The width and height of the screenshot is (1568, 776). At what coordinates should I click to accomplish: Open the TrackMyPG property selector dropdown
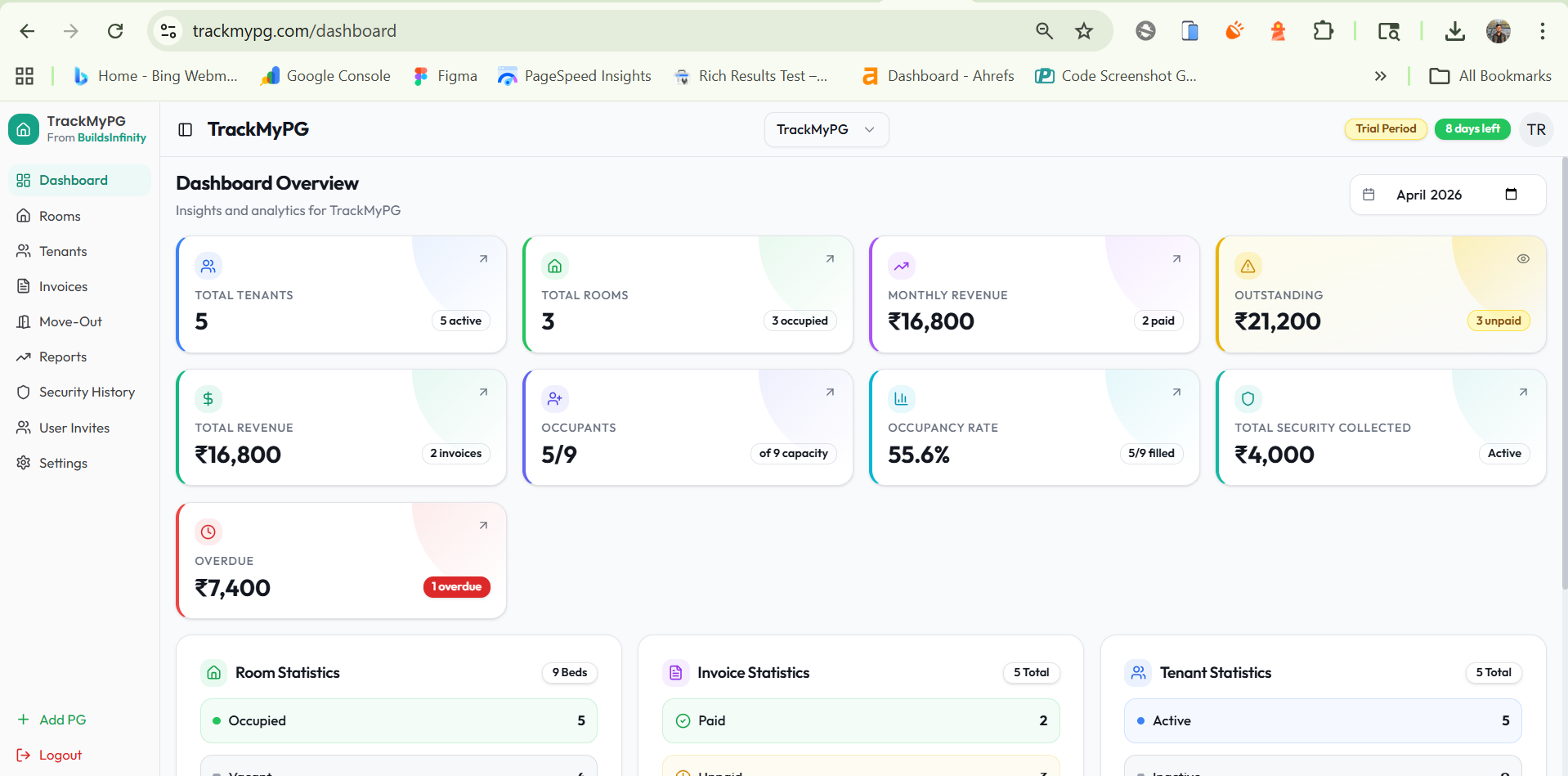click(826, 129)
